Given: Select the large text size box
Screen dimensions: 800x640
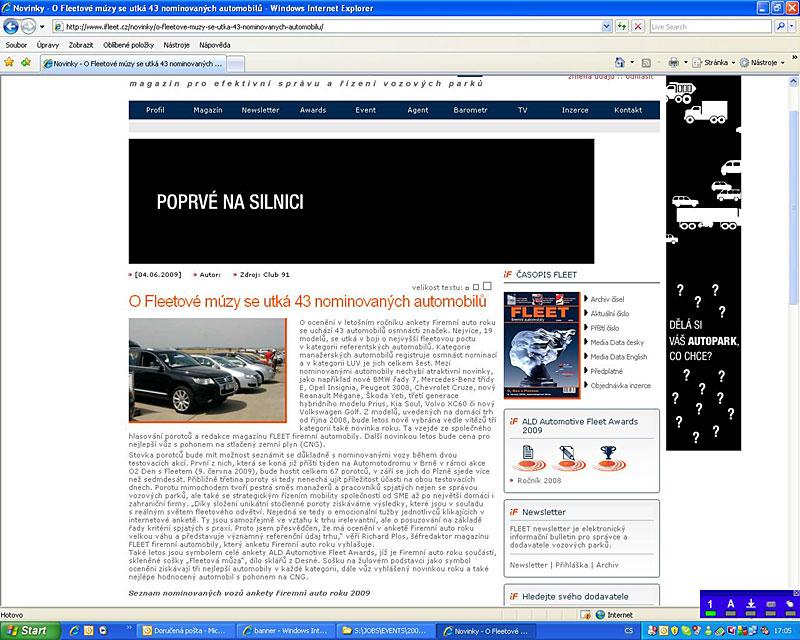Looking at the screenshot, I should click(x=487, y=286).
